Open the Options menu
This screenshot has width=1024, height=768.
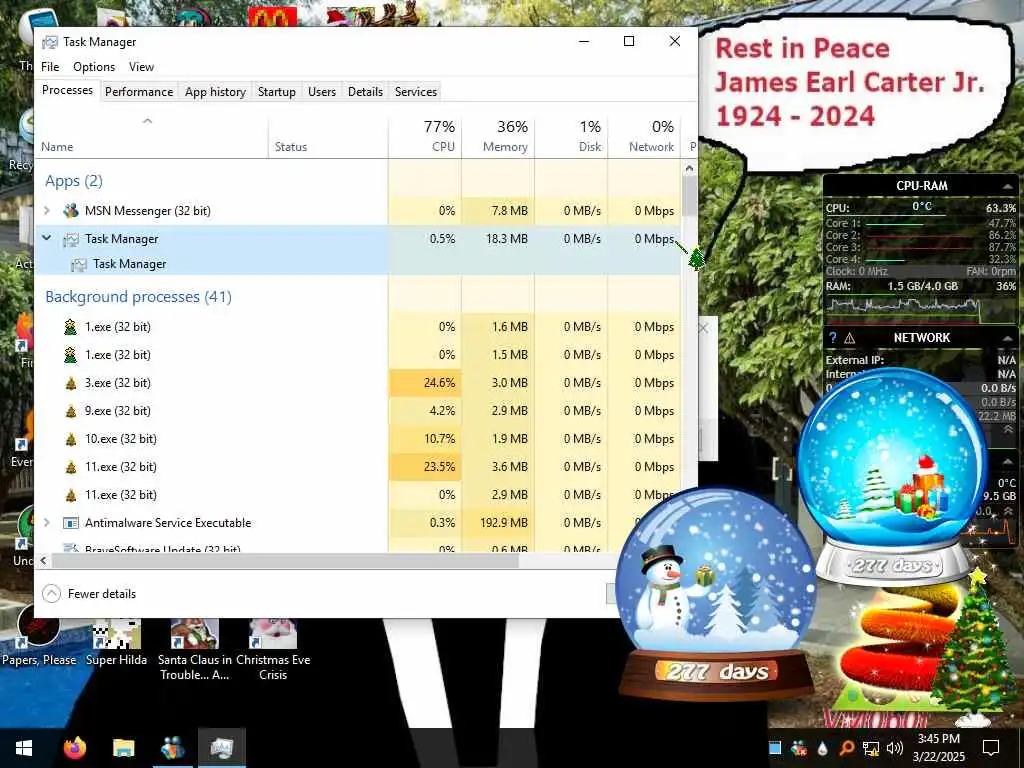94,67
